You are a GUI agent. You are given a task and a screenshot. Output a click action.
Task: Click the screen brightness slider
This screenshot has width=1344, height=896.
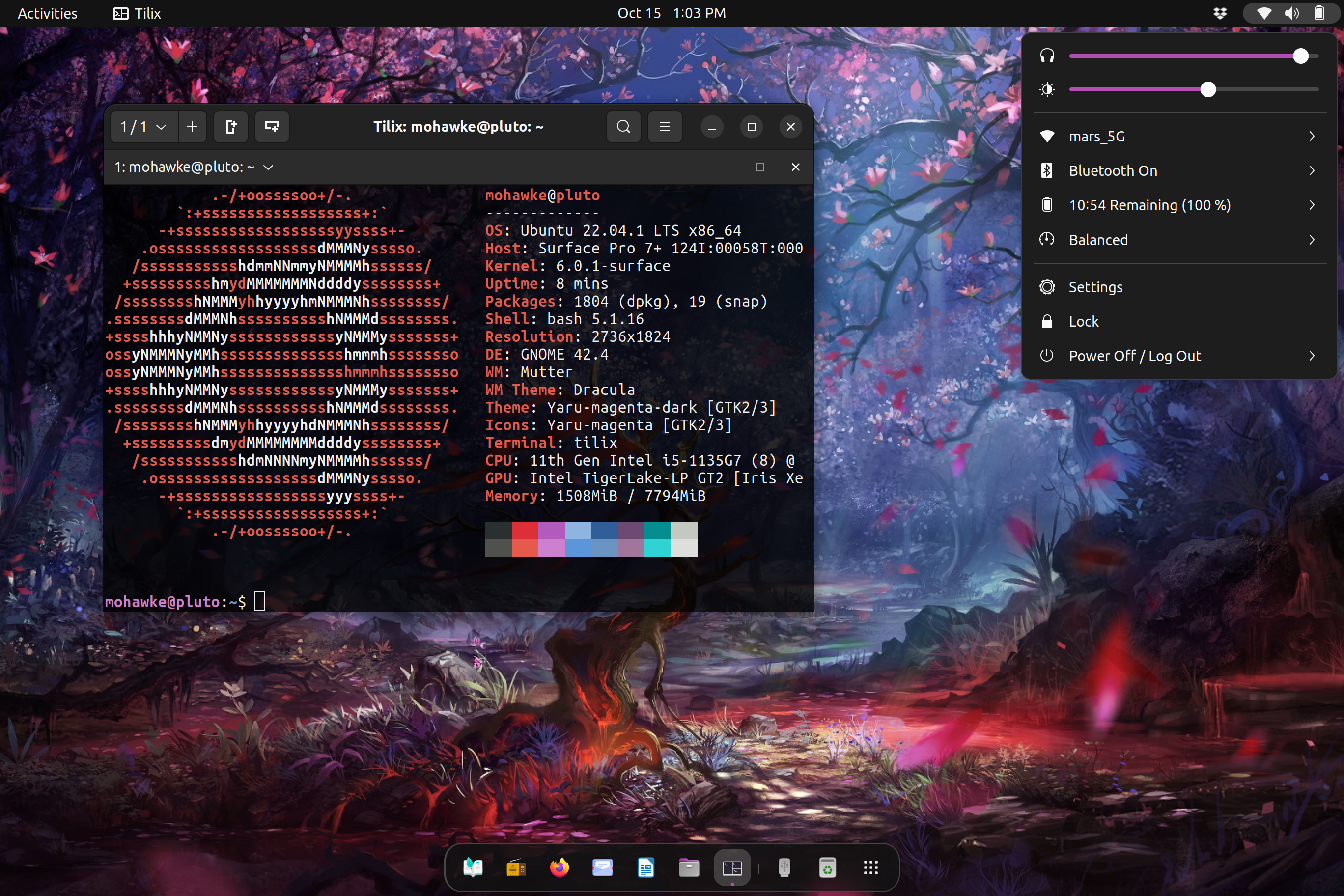pos(1193,90)
